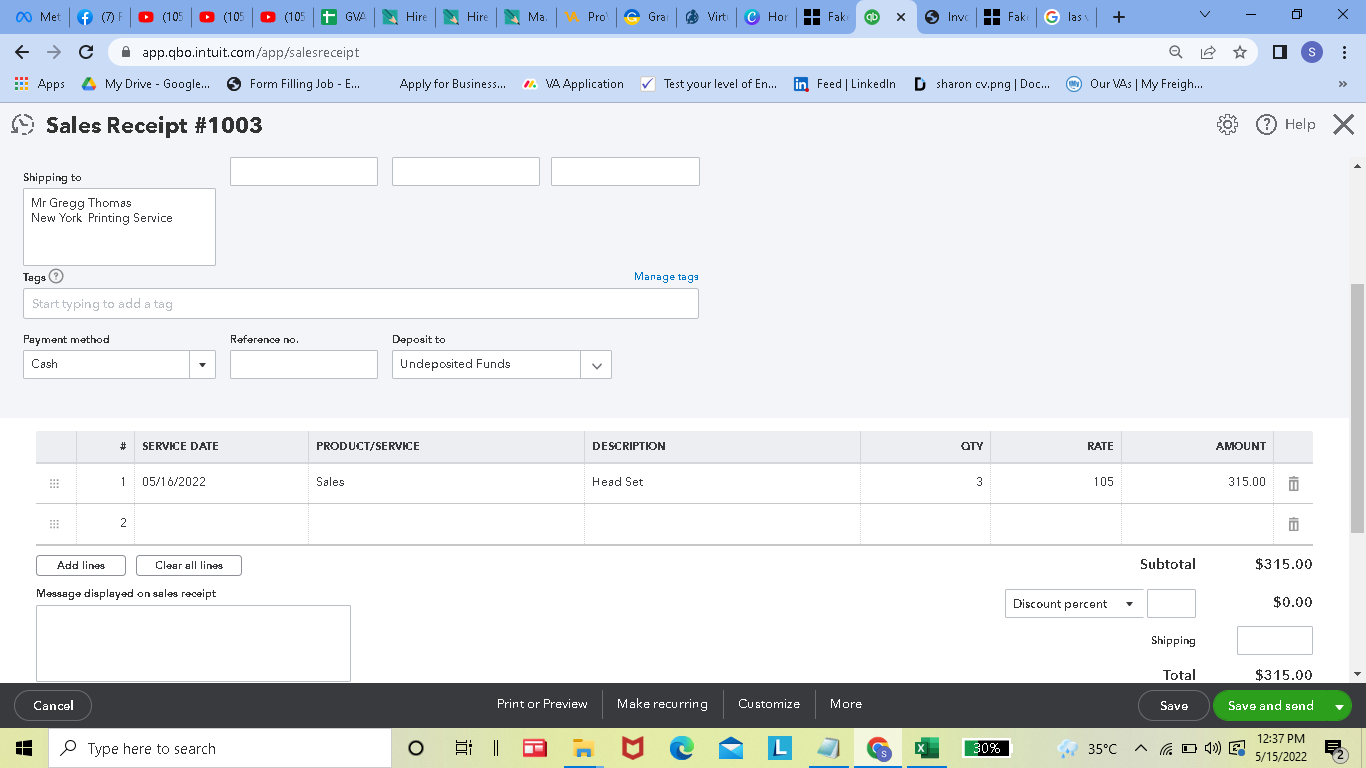Open the Discount percent dropdown

(1074, 604)
